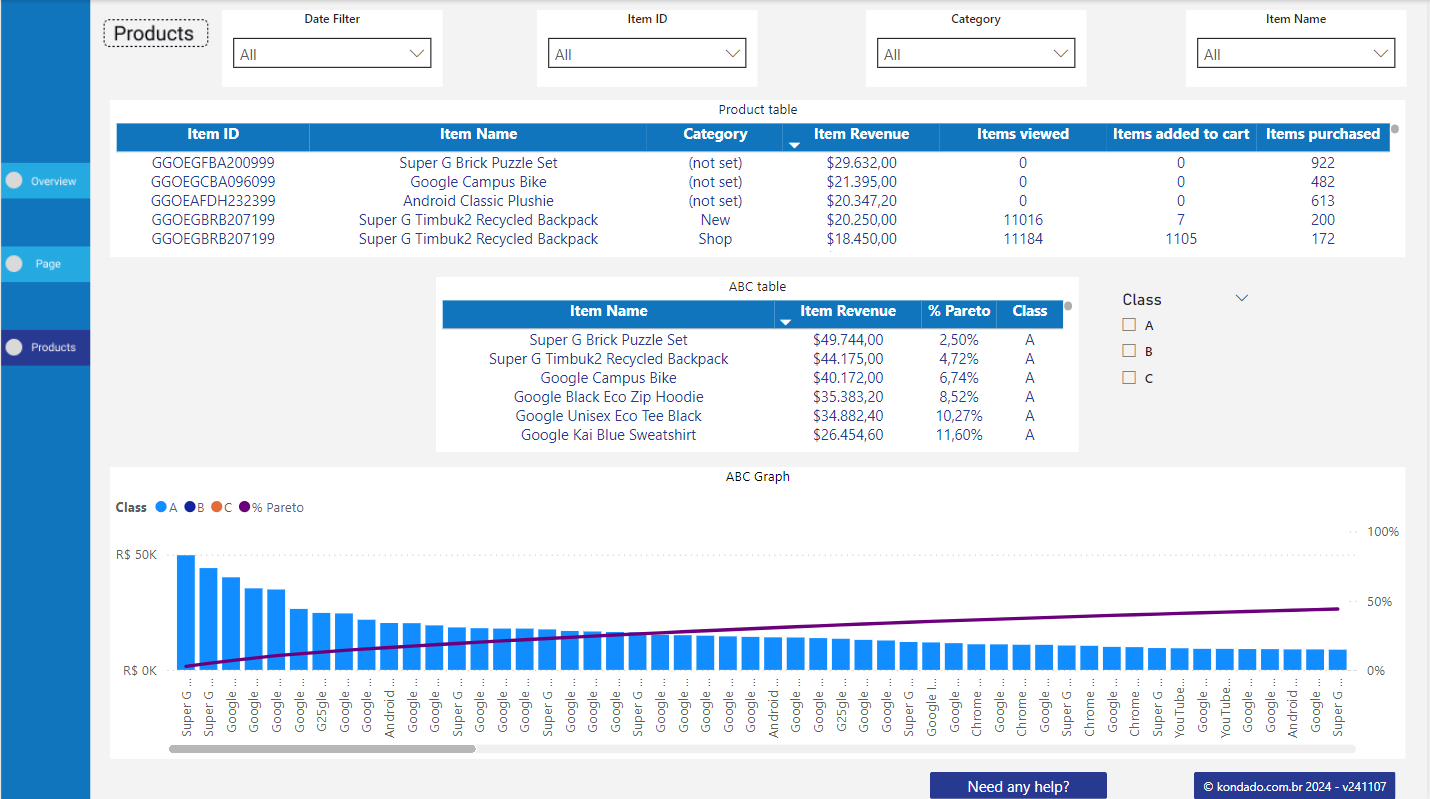Enable the Class B filter checkbox
The height and width of the screenshot is (799, 1430).
pos(1128,351)
